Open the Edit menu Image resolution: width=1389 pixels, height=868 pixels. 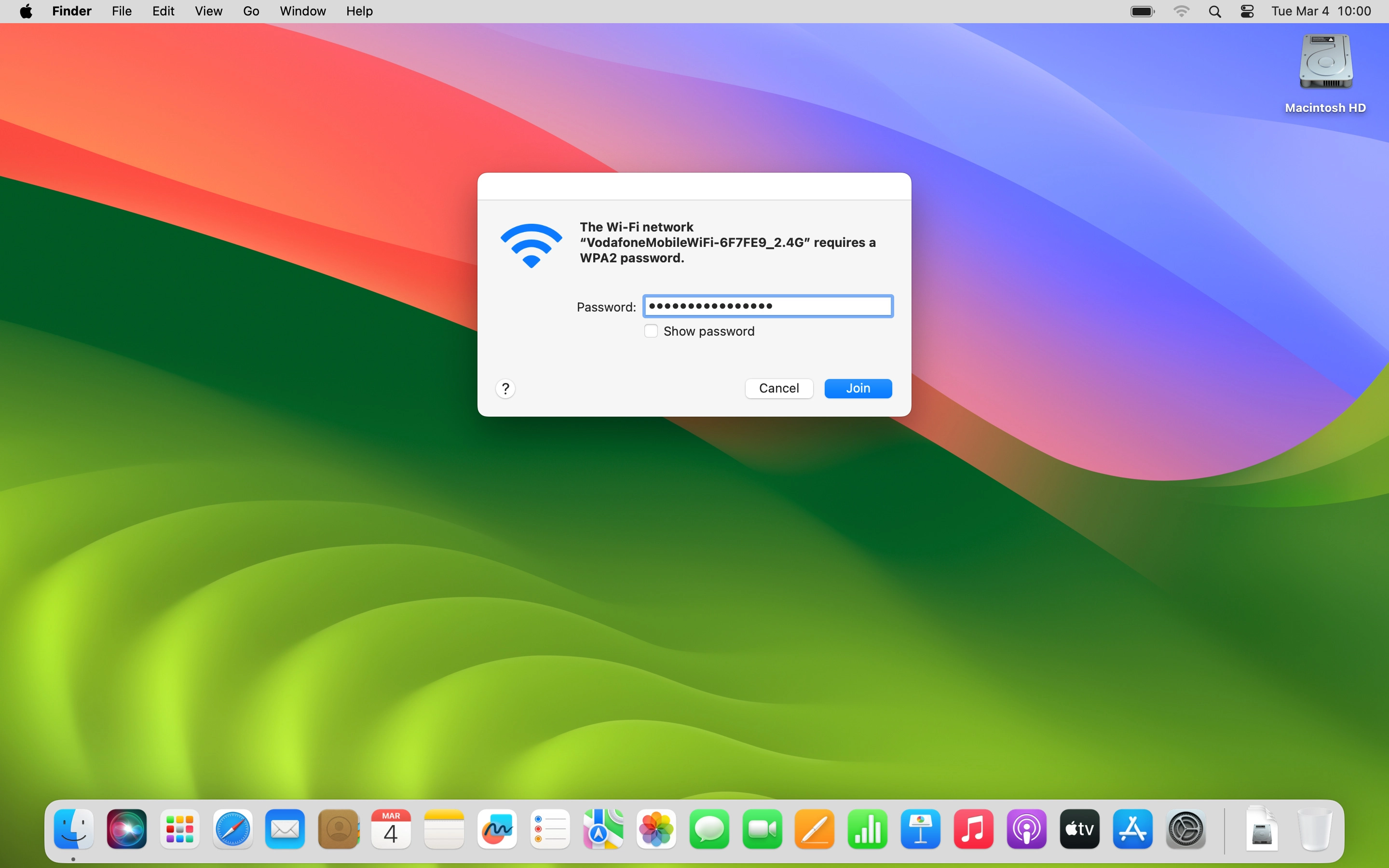pos(163,12)
